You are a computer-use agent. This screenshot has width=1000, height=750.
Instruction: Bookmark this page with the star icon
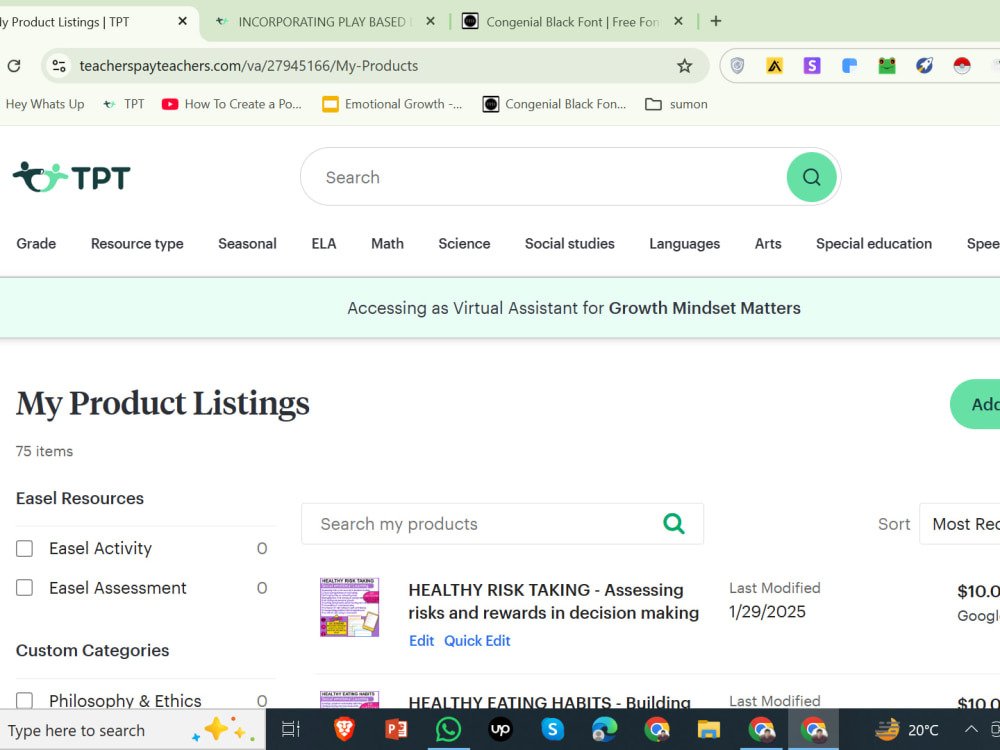684,66
